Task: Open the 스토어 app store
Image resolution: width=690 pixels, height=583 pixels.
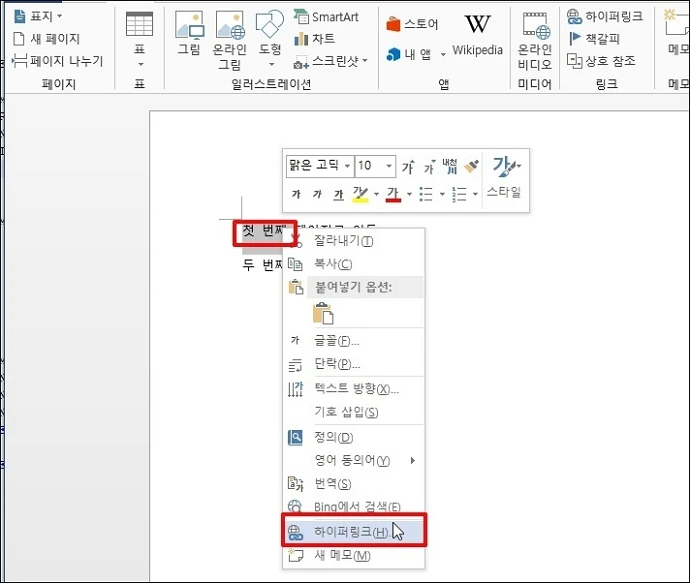Action: tap(412, 24)
